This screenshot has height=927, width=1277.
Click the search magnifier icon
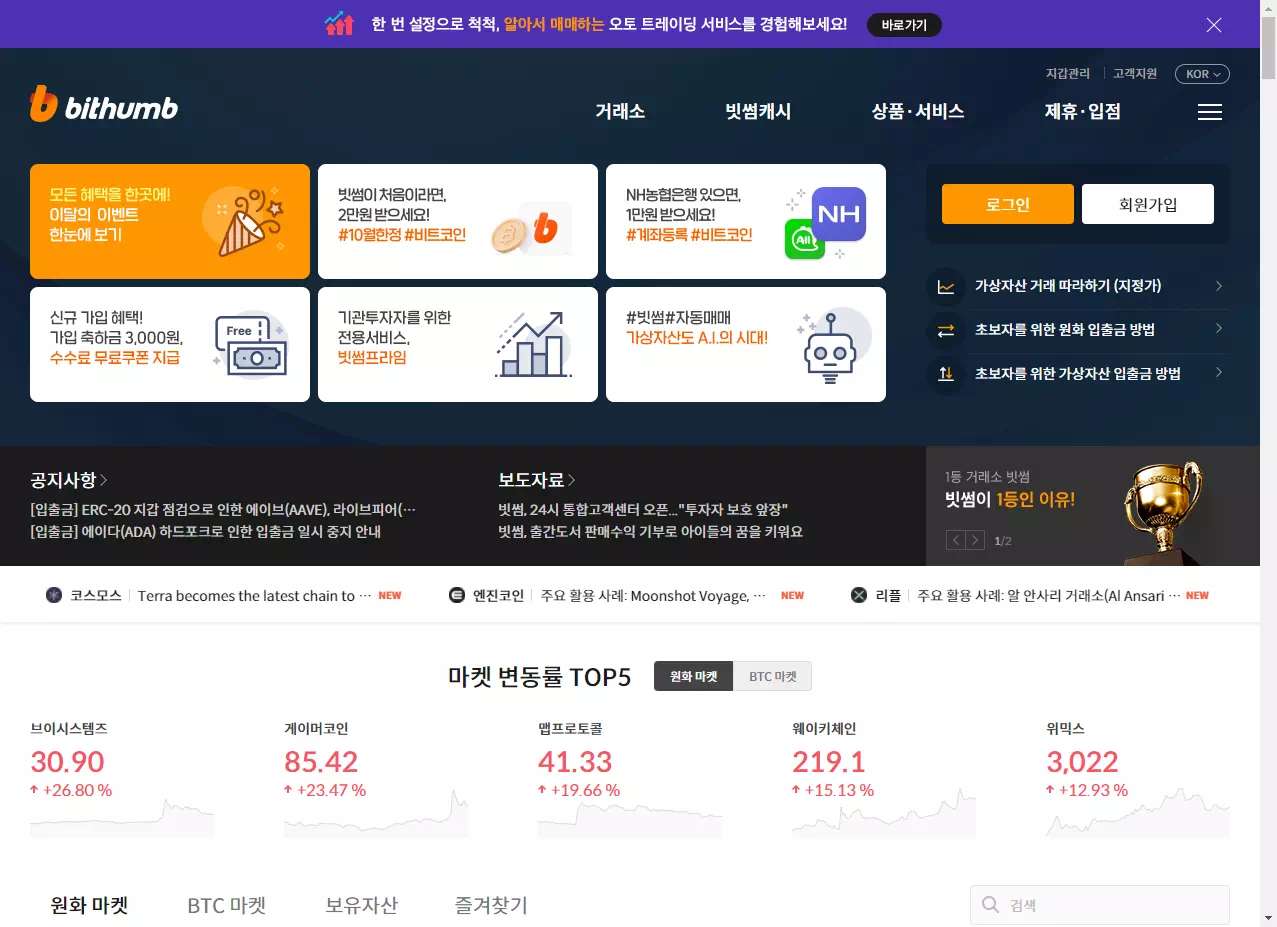[x=990, y=905]
